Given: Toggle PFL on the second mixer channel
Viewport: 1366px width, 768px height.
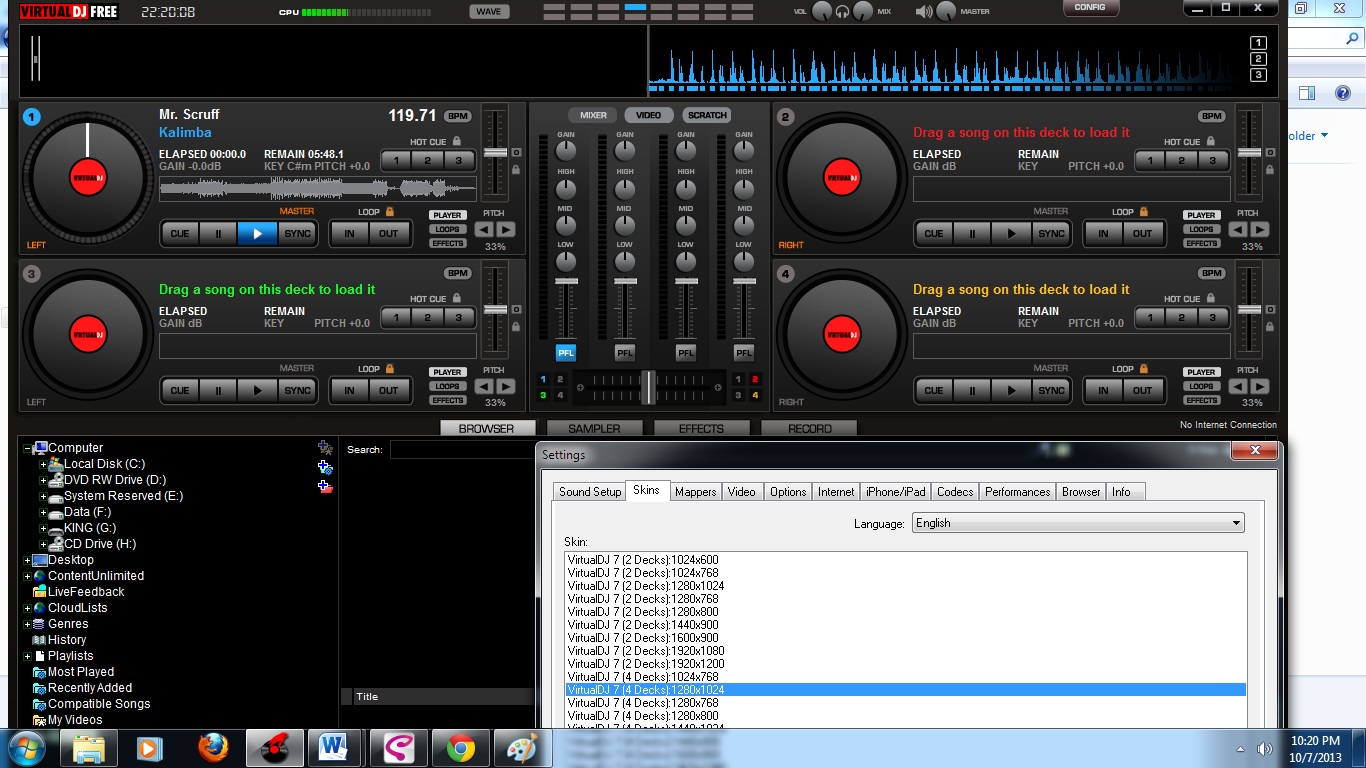Looking at the screenshot, I should (x=625, y=353).
